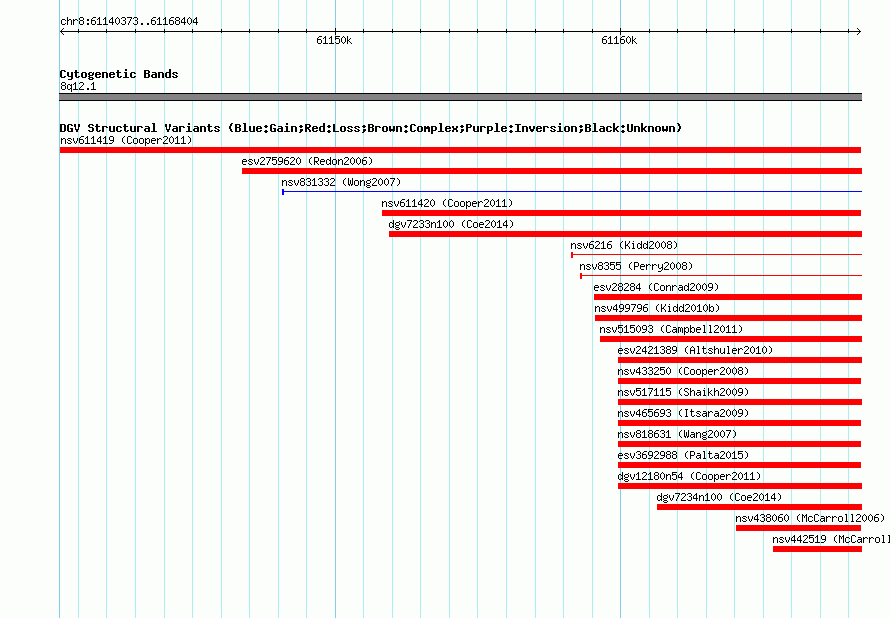Click the 8q12.1 cytogenetic band bar
Viewport: 890px width, 618px height.
click(460, 97)
